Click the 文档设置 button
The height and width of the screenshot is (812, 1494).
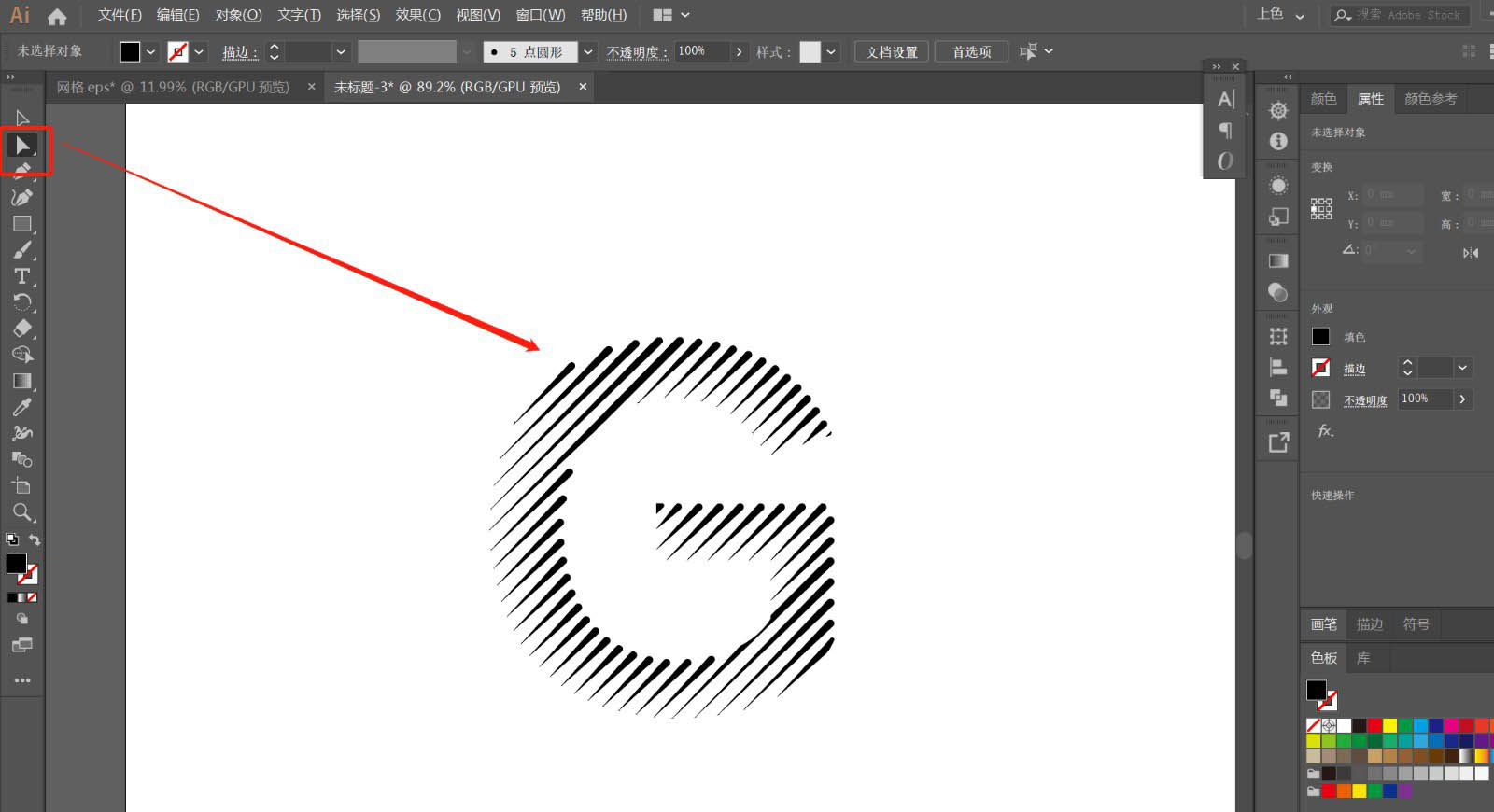pos(892,52)
